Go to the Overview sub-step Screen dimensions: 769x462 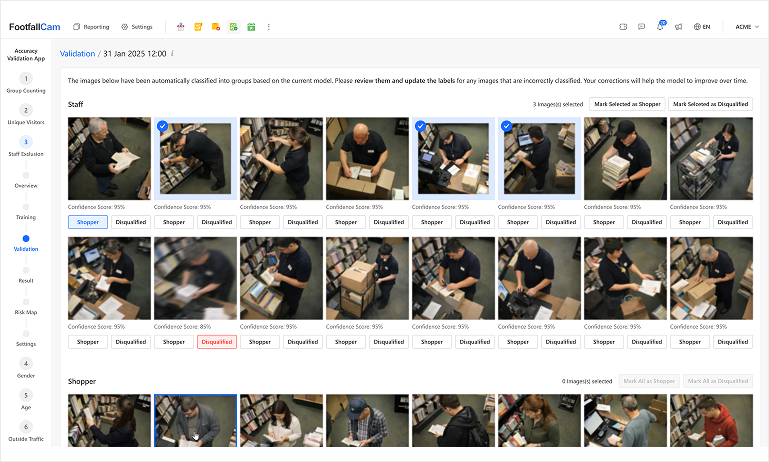pos(26,180)
